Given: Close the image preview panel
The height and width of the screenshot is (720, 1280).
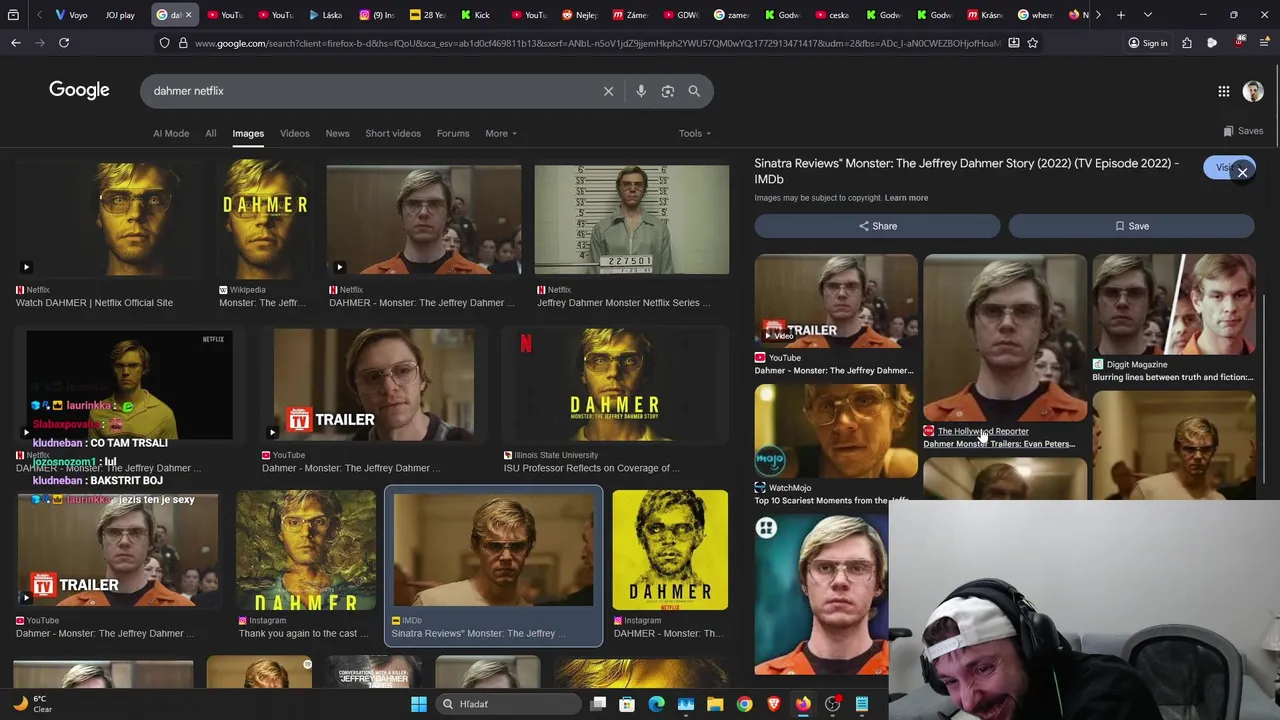Looking at the screenshot, I should click(x=1242, y=172).
